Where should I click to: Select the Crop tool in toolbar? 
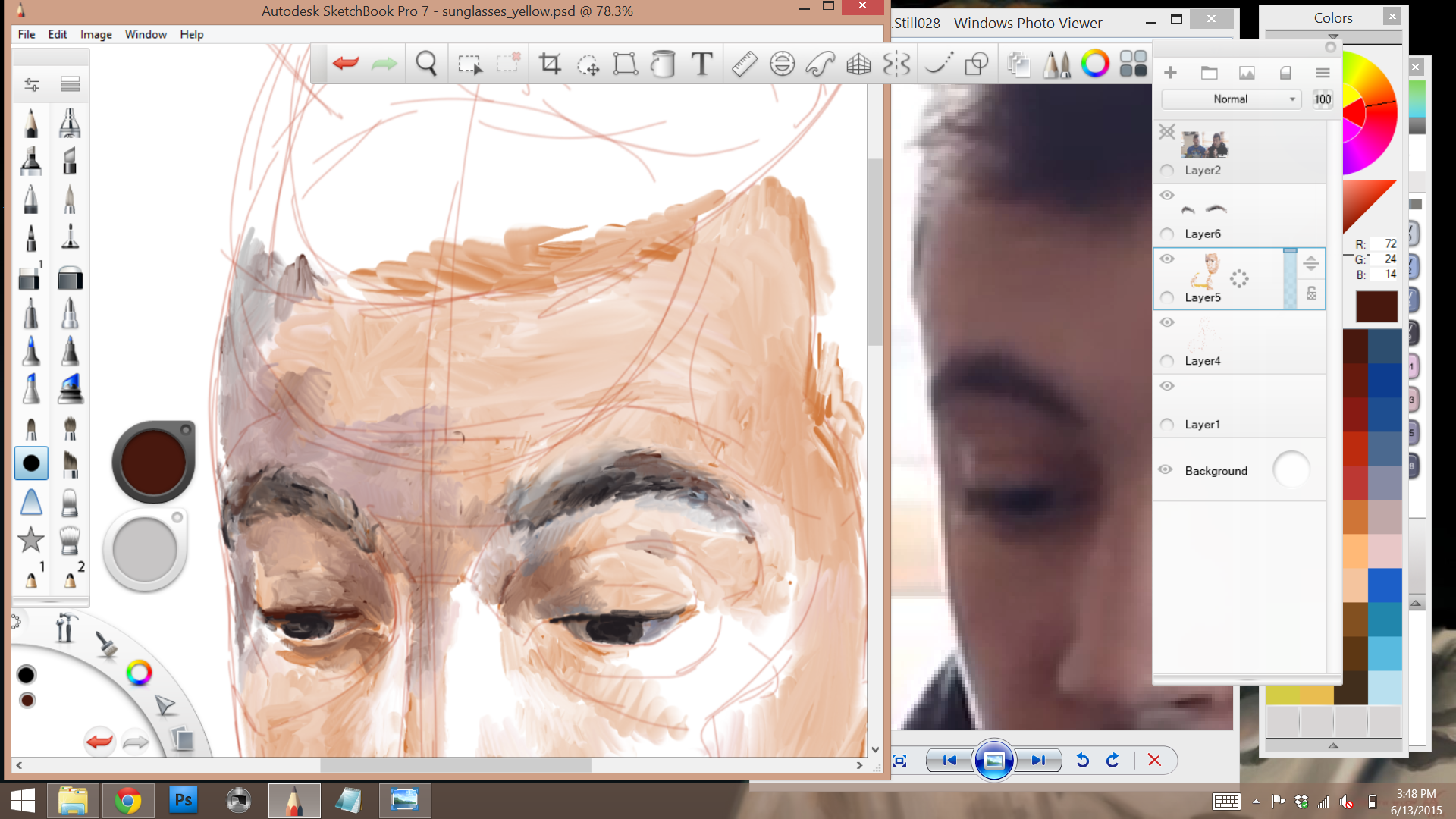(x=550, y=64)
